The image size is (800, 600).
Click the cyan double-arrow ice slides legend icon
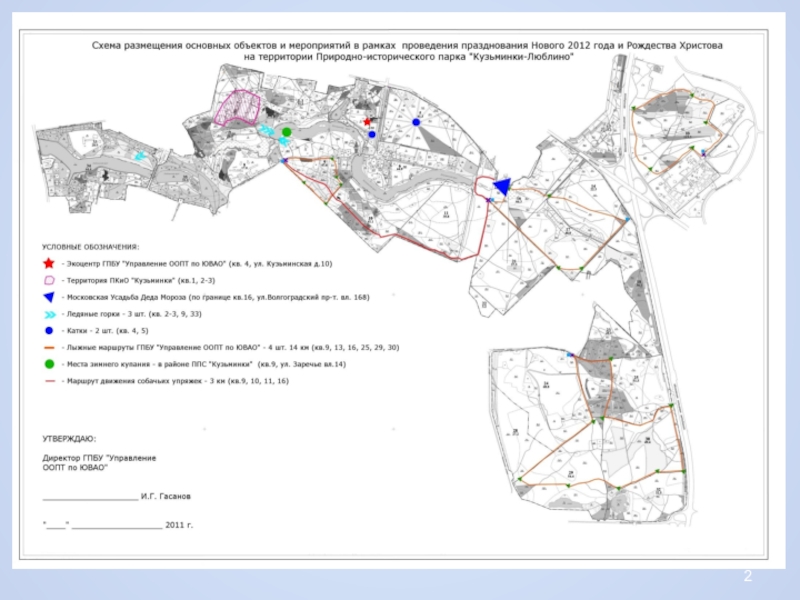[x=48, y=314]
